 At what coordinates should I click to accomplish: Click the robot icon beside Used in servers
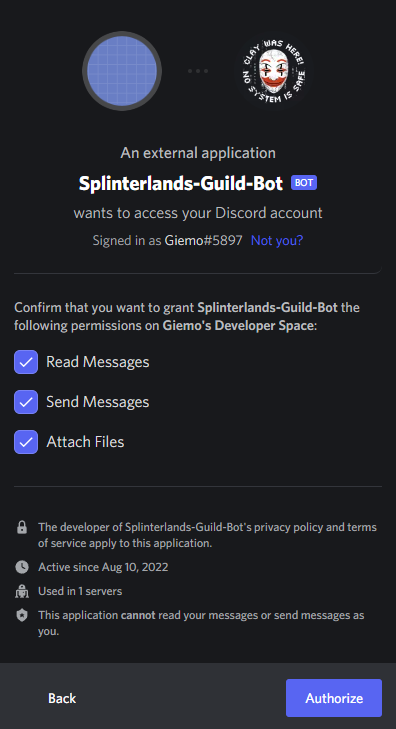tap(22, 591)
